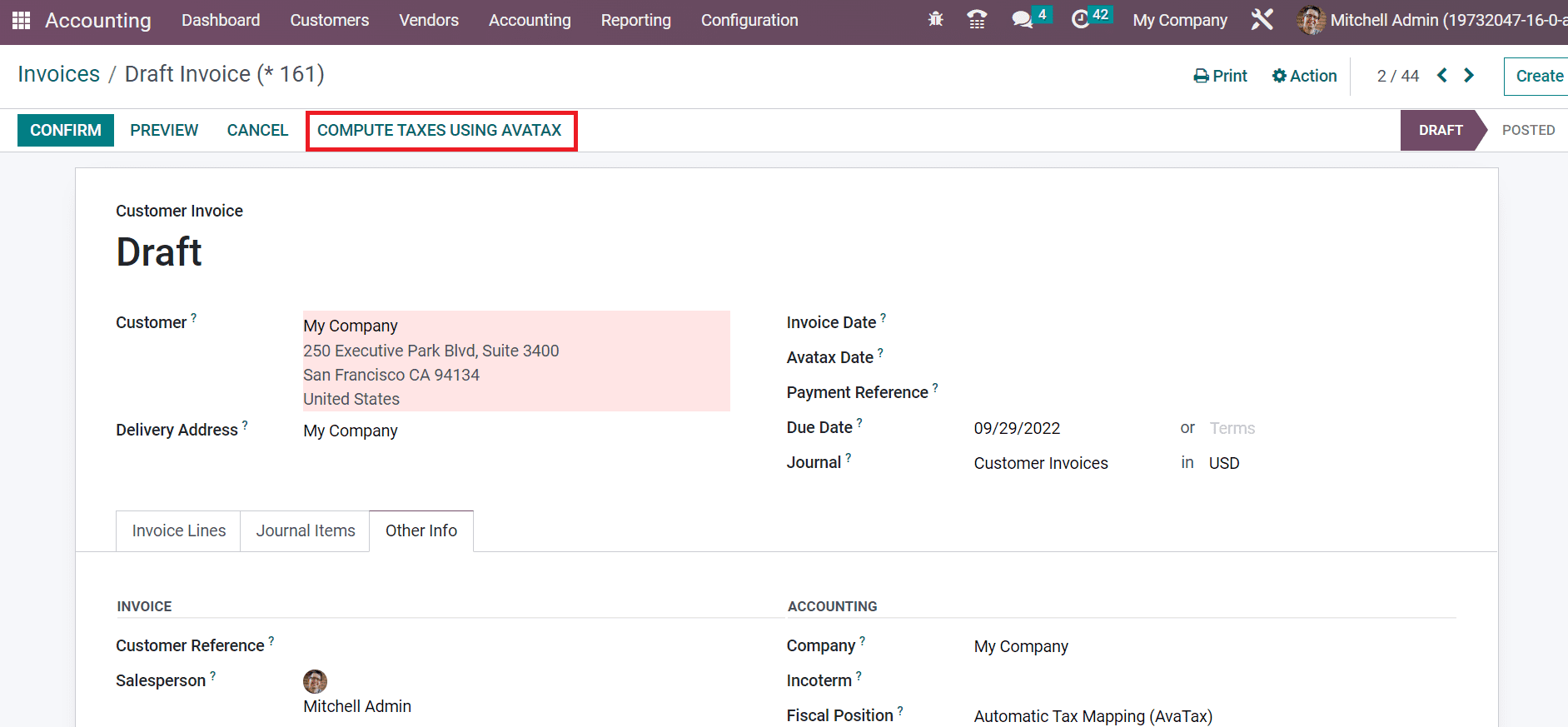This screenshot has height=727, width=1568.
Task: Click Compute Taxes Using Avatax
Action: [440, 131]
